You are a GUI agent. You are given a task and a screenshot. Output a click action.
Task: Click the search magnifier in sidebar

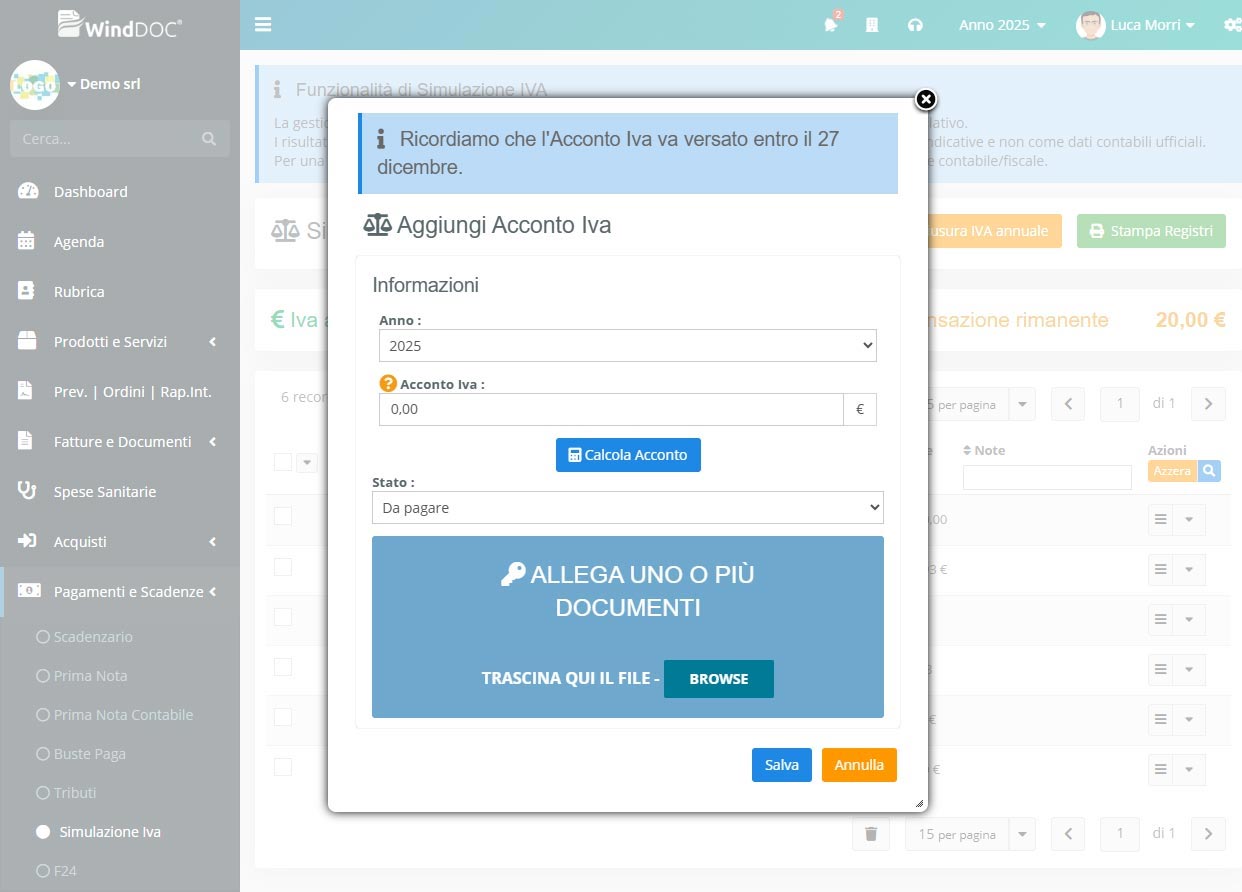click(209, 139)
